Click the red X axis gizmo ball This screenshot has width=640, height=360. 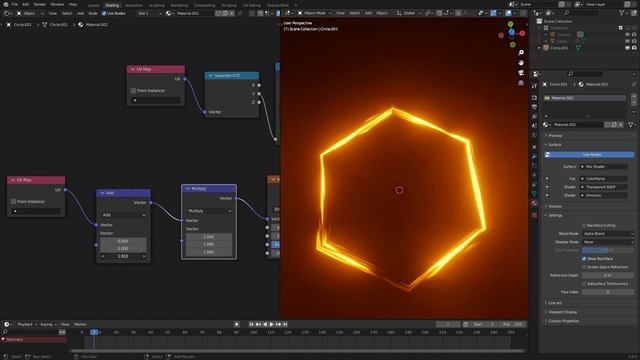pyautogui.click(x=522, y=33)
